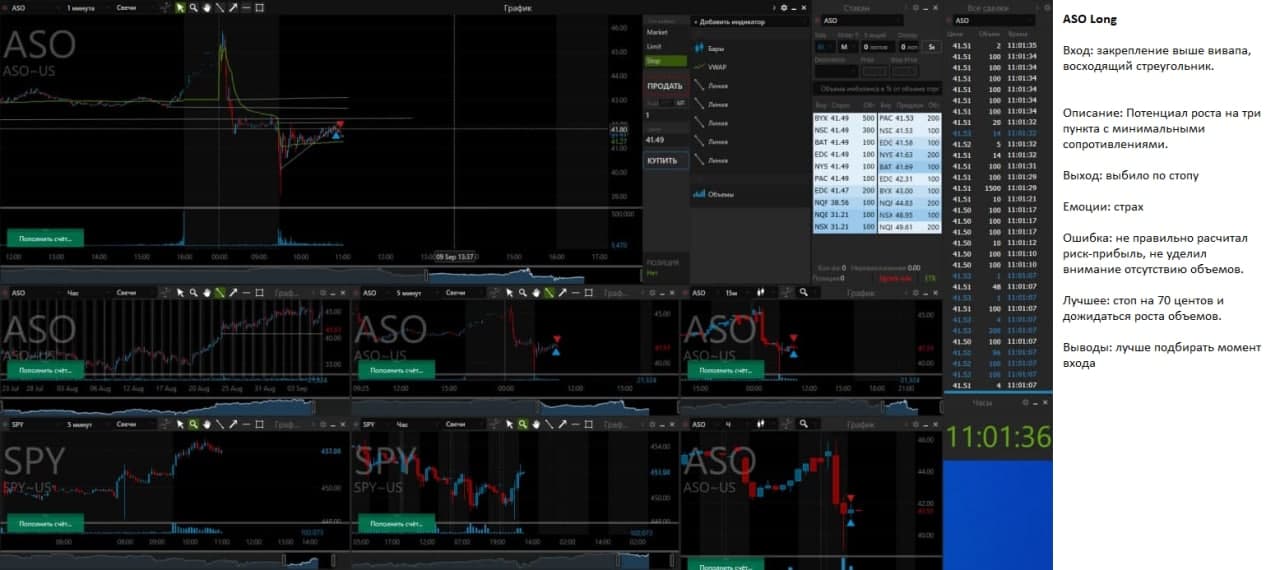
Task: Select the cursor pointer tool in main ASO 1-minute chart
Action: (x=181, y=7)
